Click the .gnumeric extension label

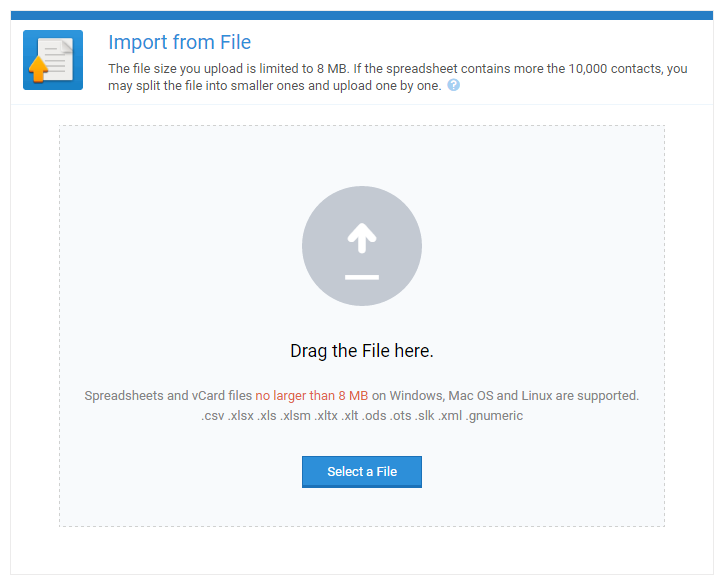[494, 416]
